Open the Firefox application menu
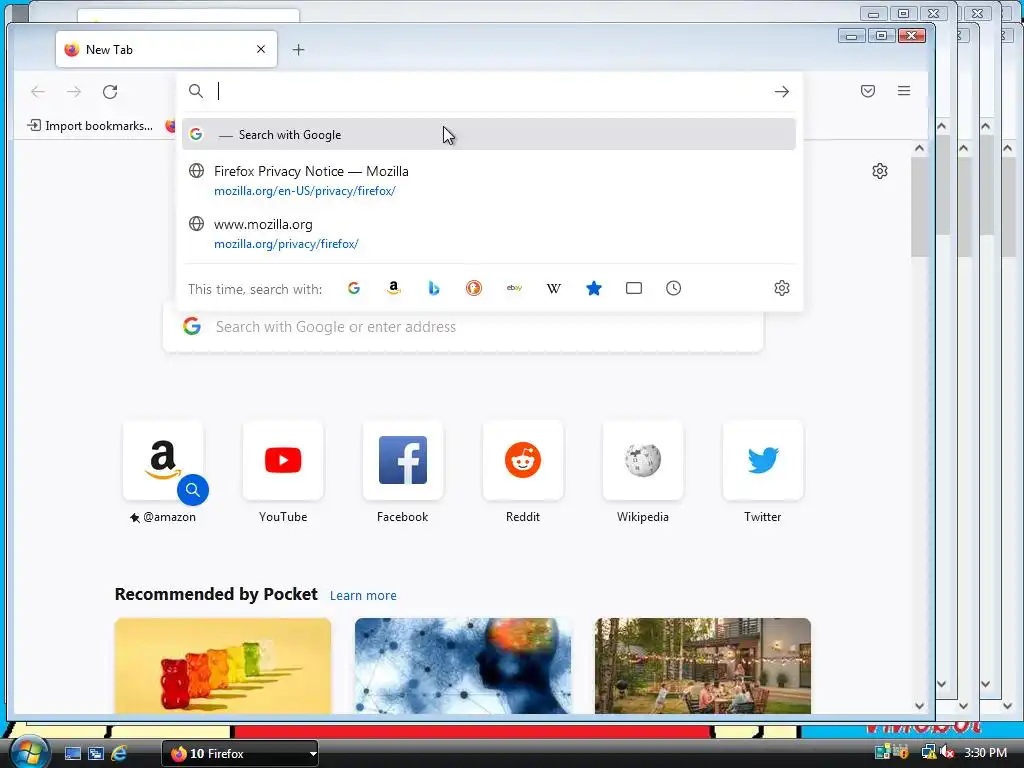This screenshot has height=768, width=1024. tap(904, 91)
